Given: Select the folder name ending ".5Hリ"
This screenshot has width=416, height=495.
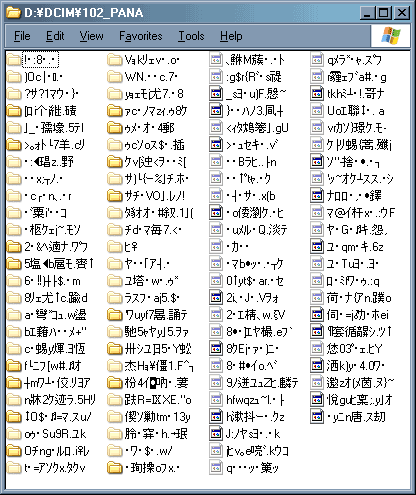Looking at the screenshot, I should tap(60, 400).
